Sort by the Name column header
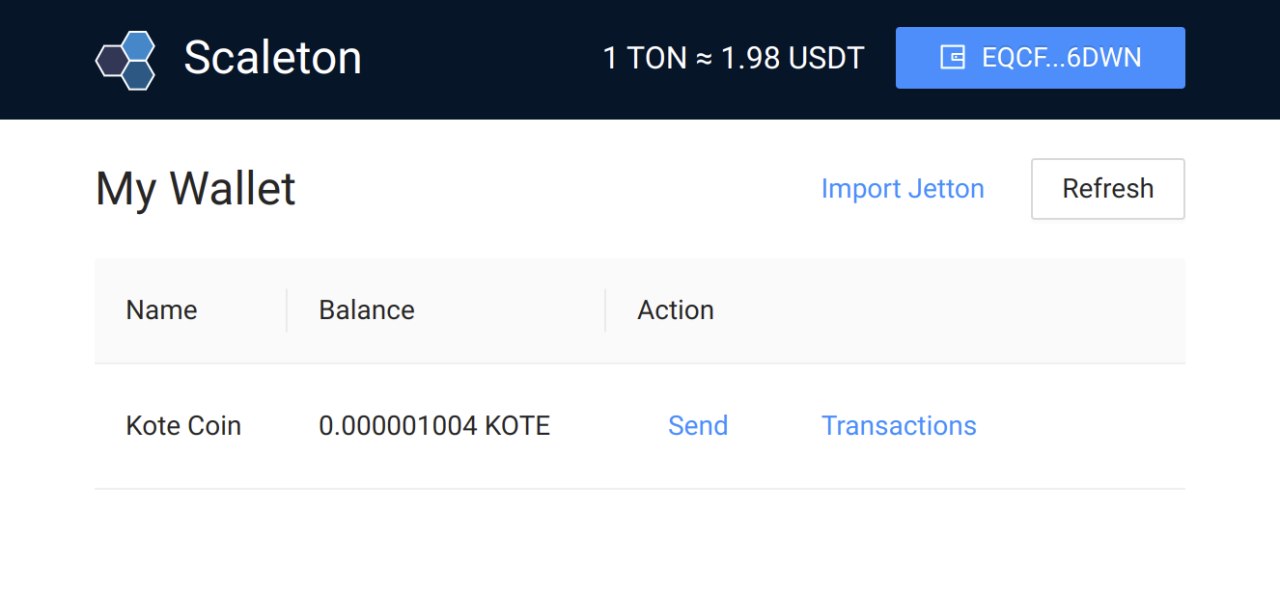1280x590 pixels. tap(161, 310)
